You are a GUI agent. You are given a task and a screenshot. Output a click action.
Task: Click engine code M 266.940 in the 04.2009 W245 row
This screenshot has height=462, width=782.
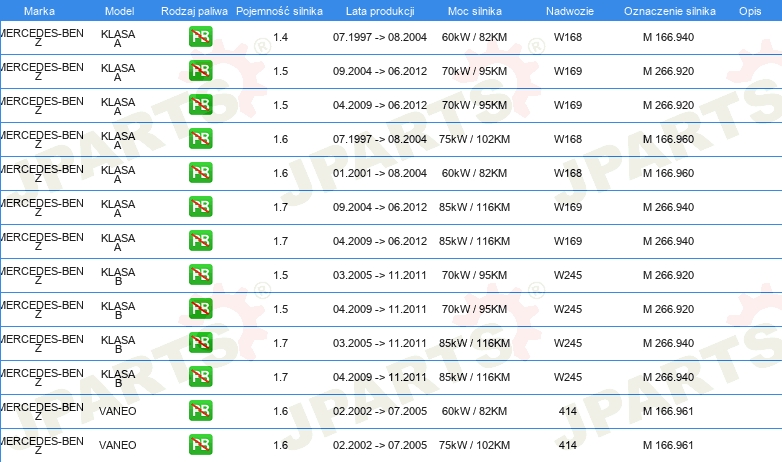point(668,376)
